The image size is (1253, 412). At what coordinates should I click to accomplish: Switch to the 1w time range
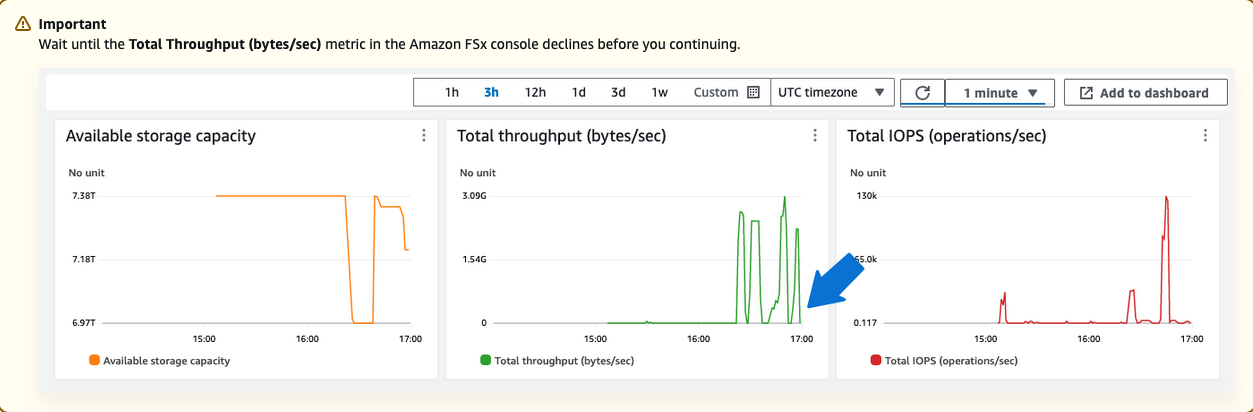[x=660, y=93]
